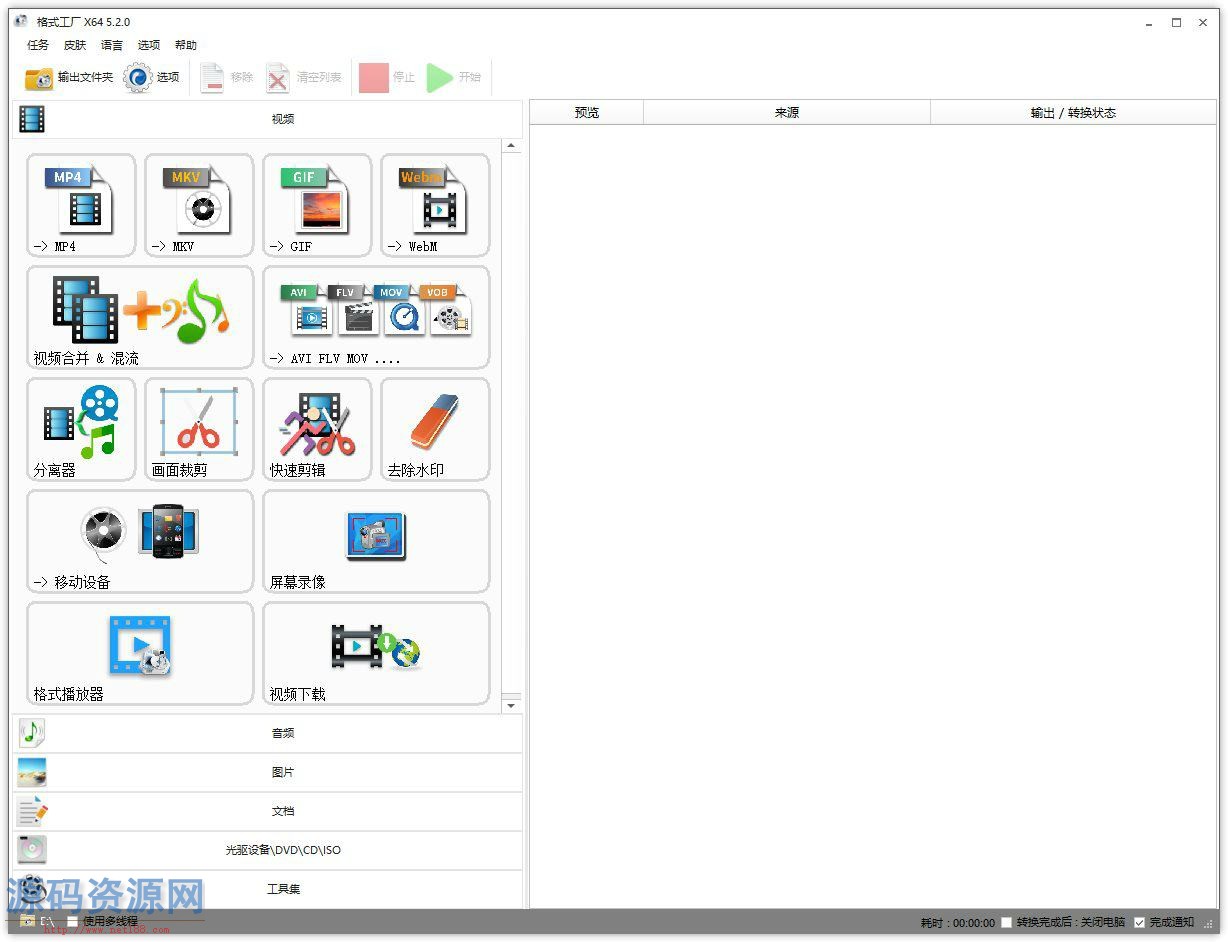Screen dimensions: 1228x942
Task: Click the 清空列表 toolbar button
Action: 304,77
